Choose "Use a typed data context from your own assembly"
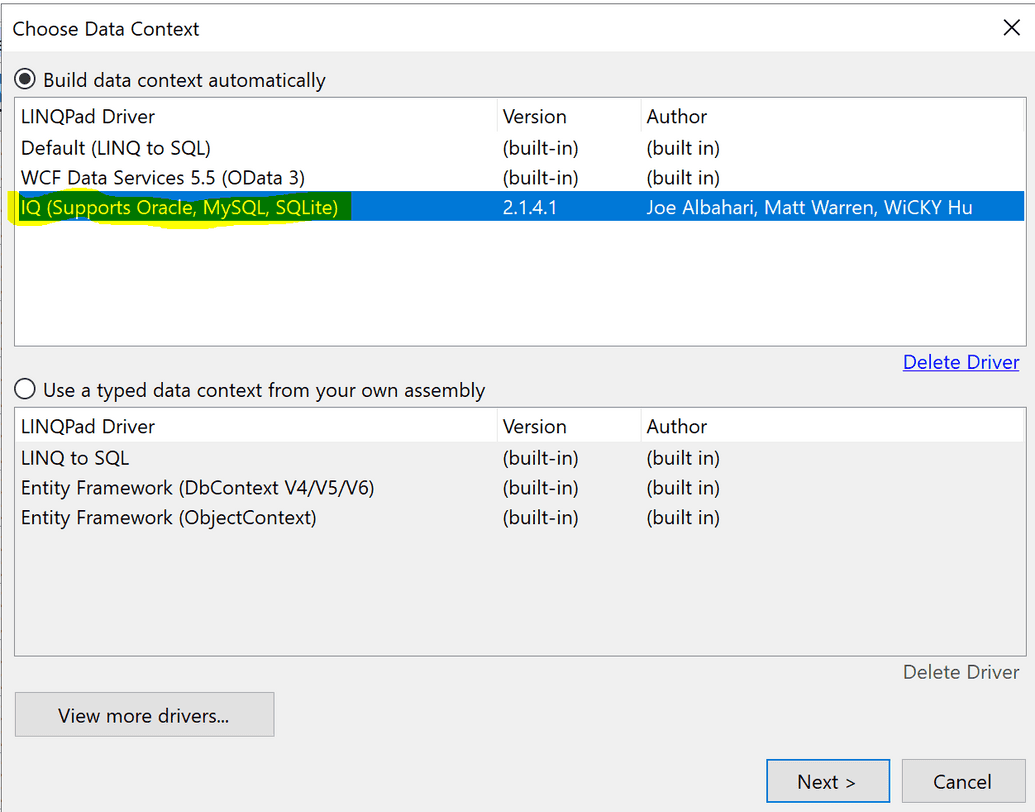1035x812 pixels. pyautogui.click(x=25, y=390)
